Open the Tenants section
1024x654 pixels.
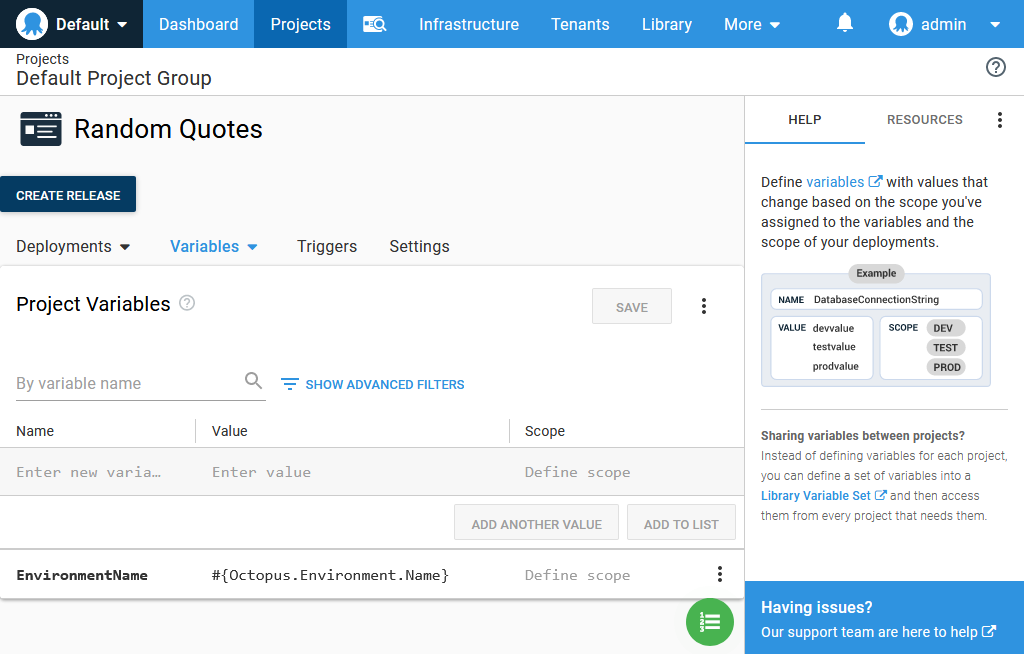580,24
